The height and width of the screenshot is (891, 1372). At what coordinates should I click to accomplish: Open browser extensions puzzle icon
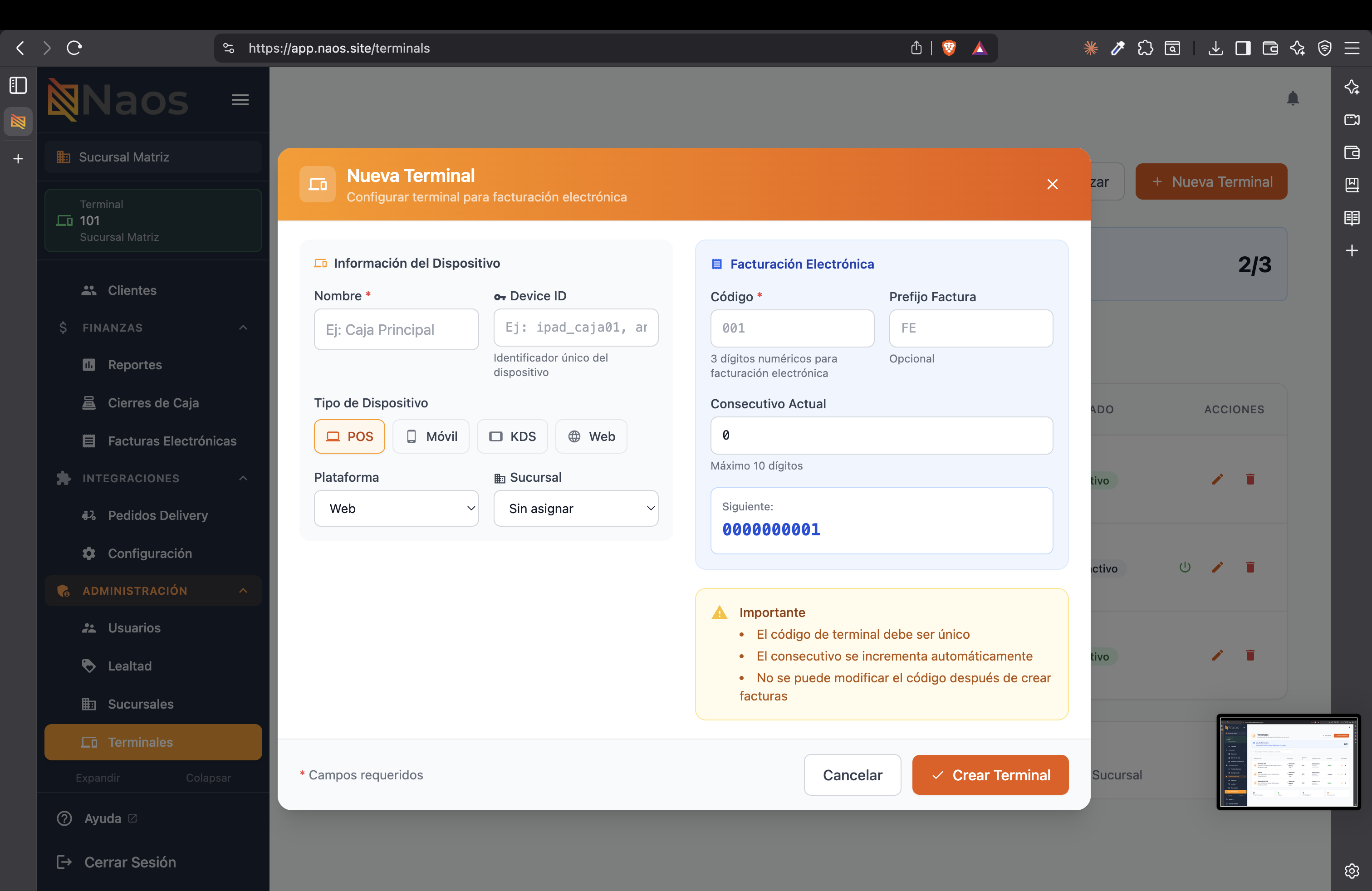coord(1145,48)
